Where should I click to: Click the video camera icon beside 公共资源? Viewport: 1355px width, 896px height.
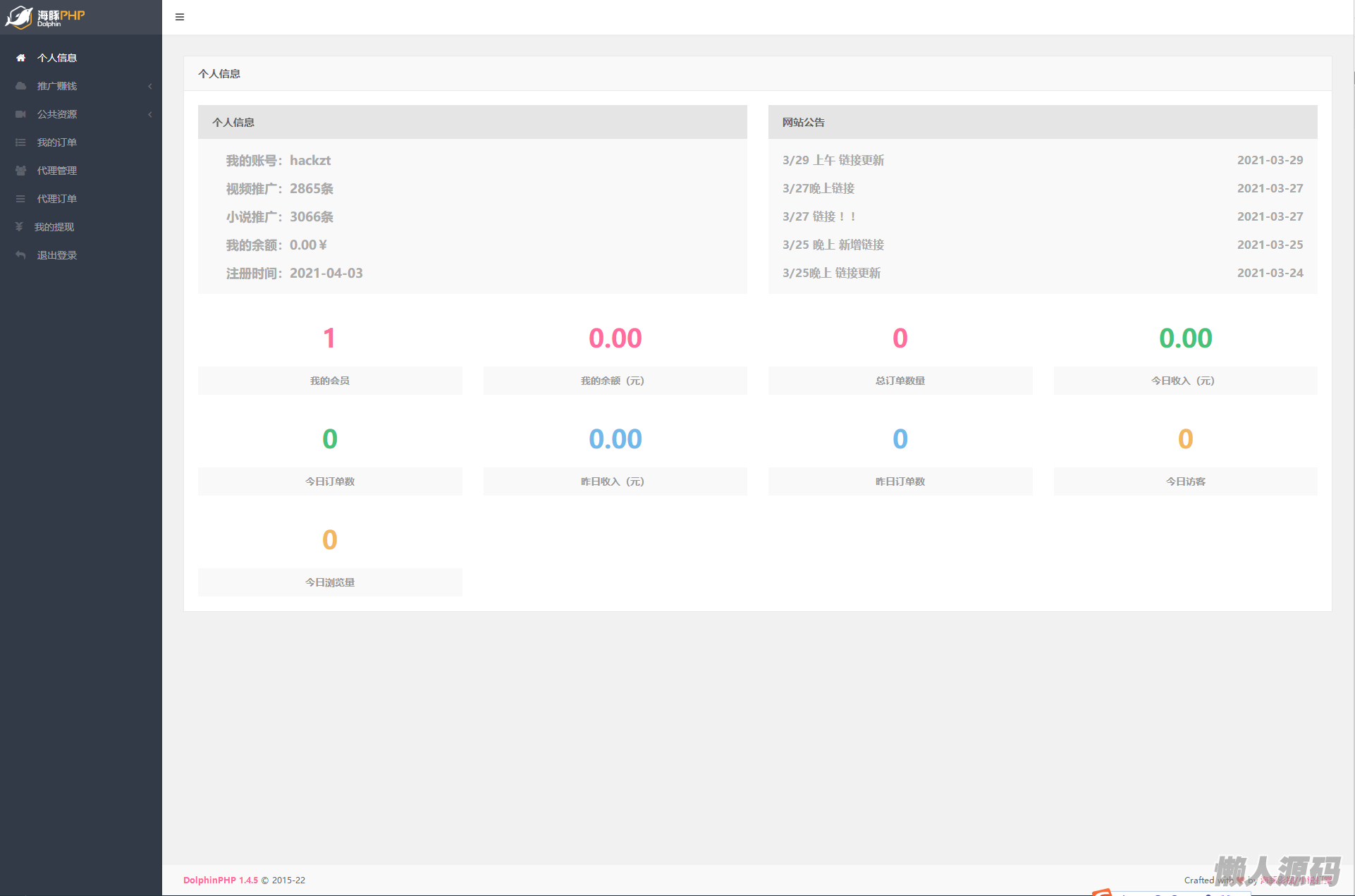pos(21,114)
